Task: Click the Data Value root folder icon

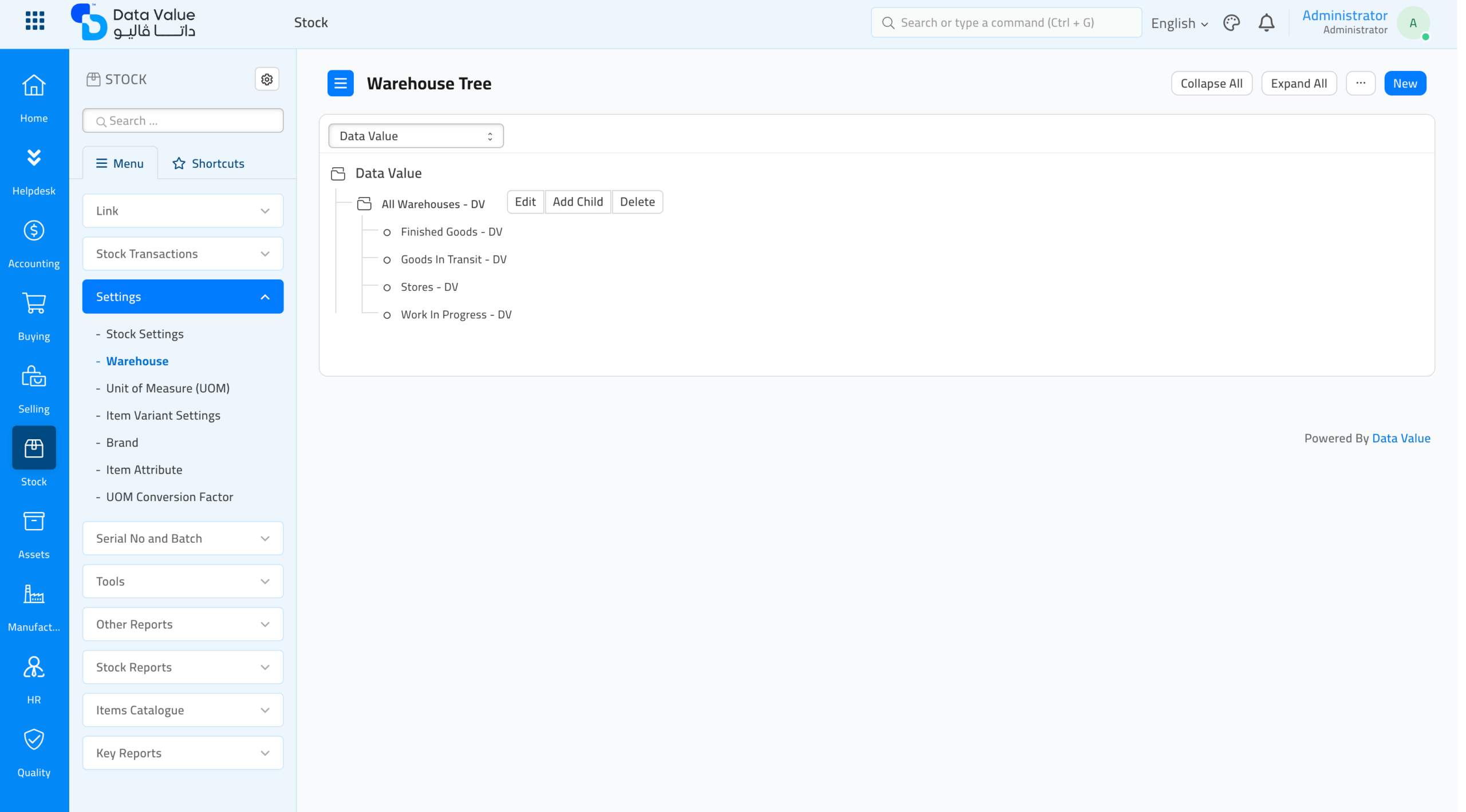Action: pos(338,174)
